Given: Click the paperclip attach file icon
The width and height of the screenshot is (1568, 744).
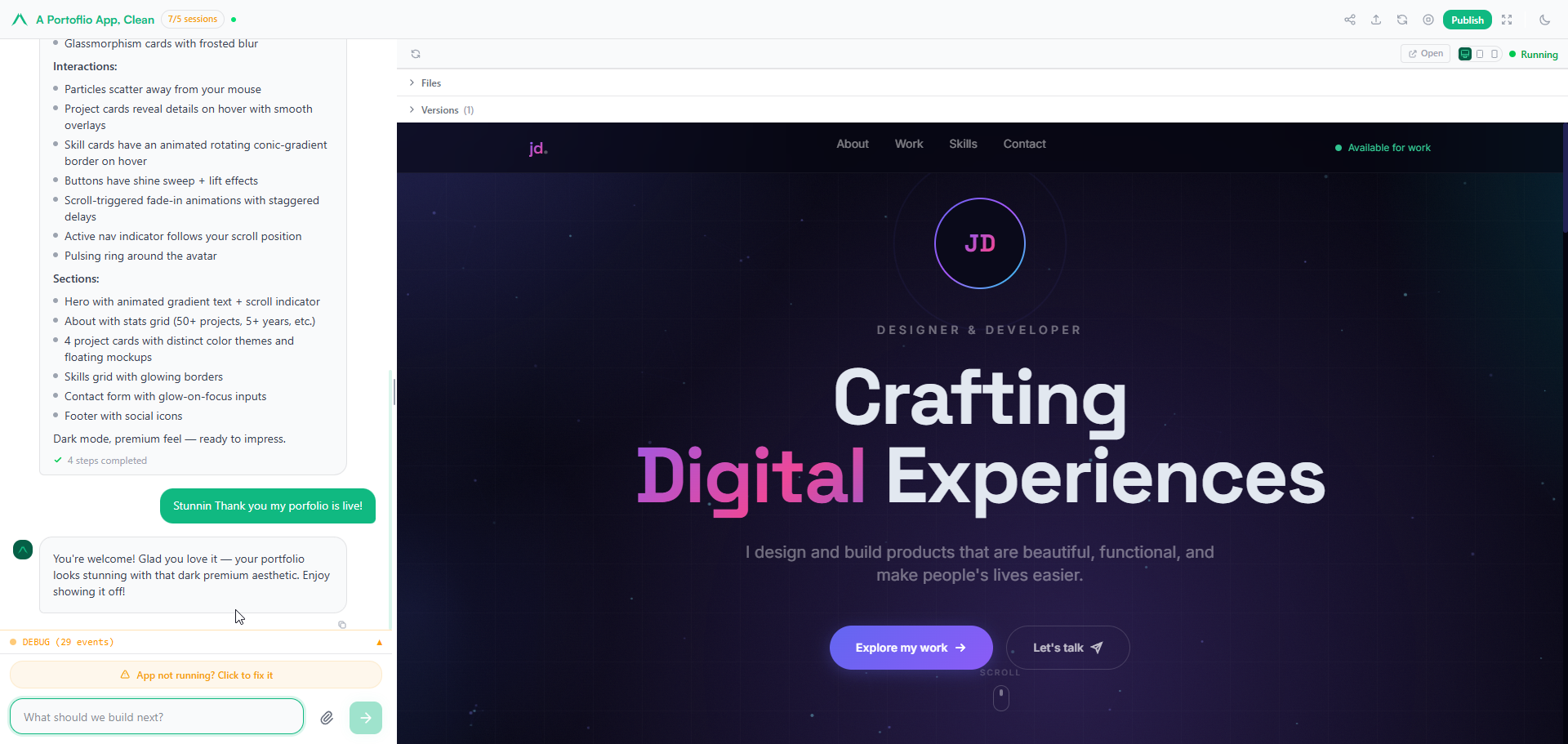Looking at the screenshot, I should point(327,718).
